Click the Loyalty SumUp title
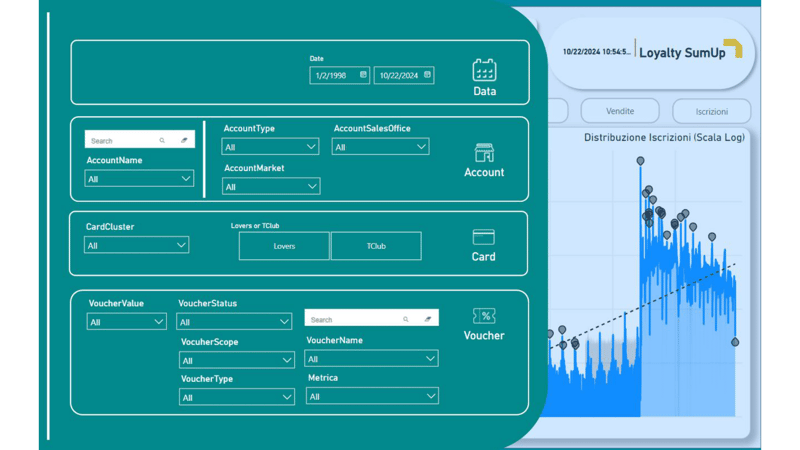Image resolution: width=800 pixels, height=450 pixels. pos(682,53)
